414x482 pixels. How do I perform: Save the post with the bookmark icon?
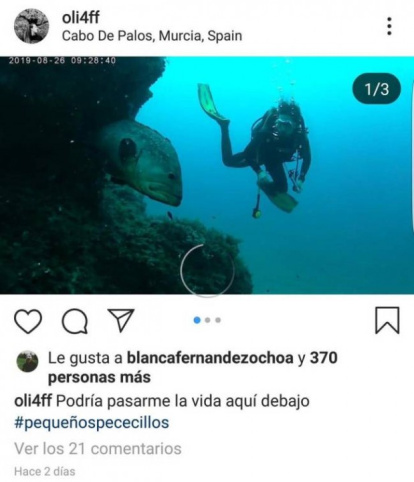(x=387, y=320)
